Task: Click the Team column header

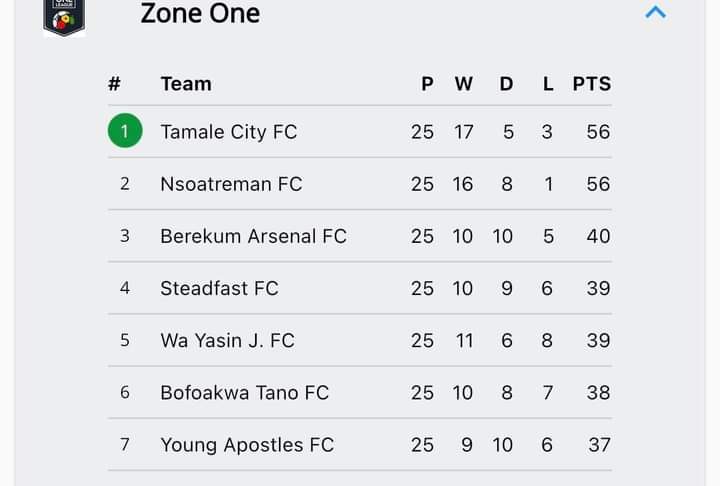Action: click(x=186, y=84)
